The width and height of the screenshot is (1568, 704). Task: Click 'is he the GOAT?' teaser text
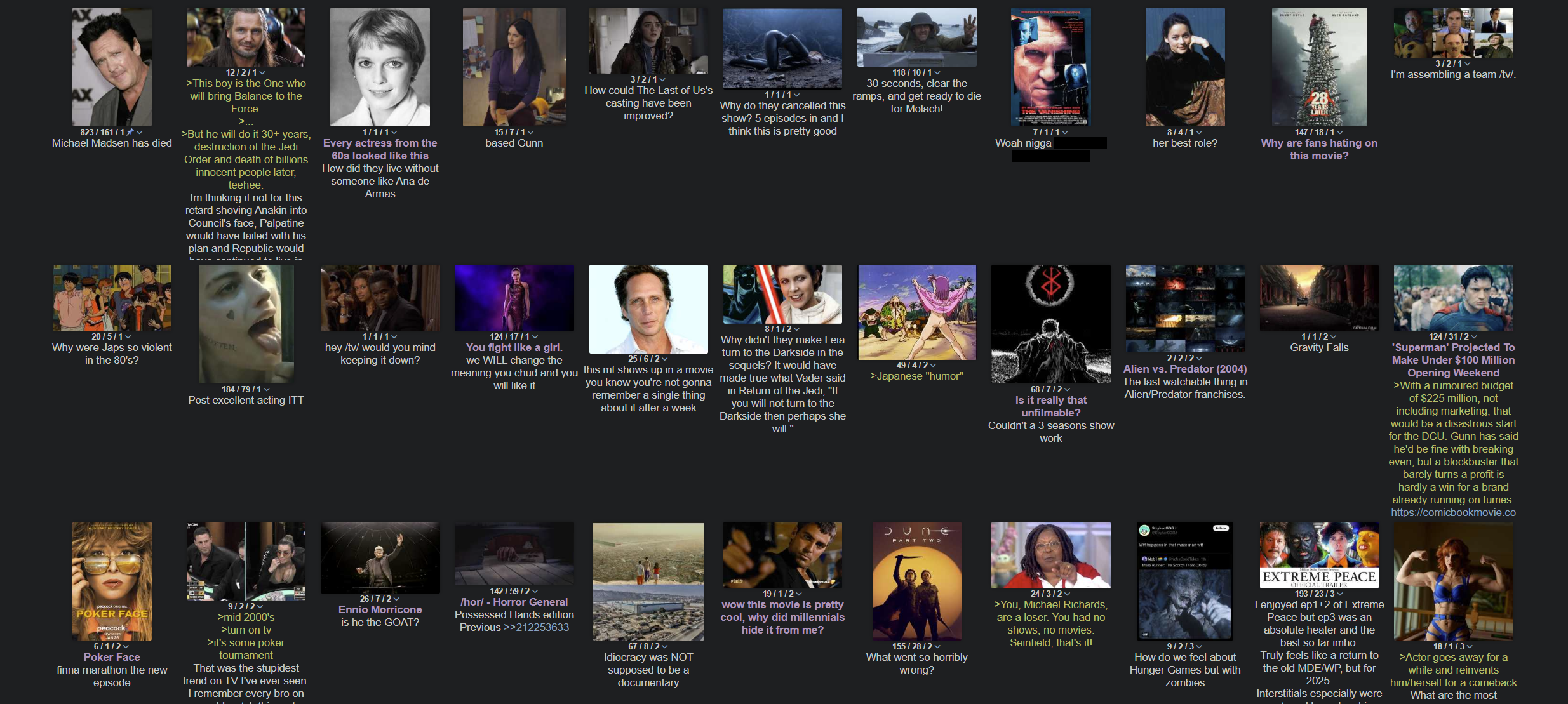coord(380,622)
